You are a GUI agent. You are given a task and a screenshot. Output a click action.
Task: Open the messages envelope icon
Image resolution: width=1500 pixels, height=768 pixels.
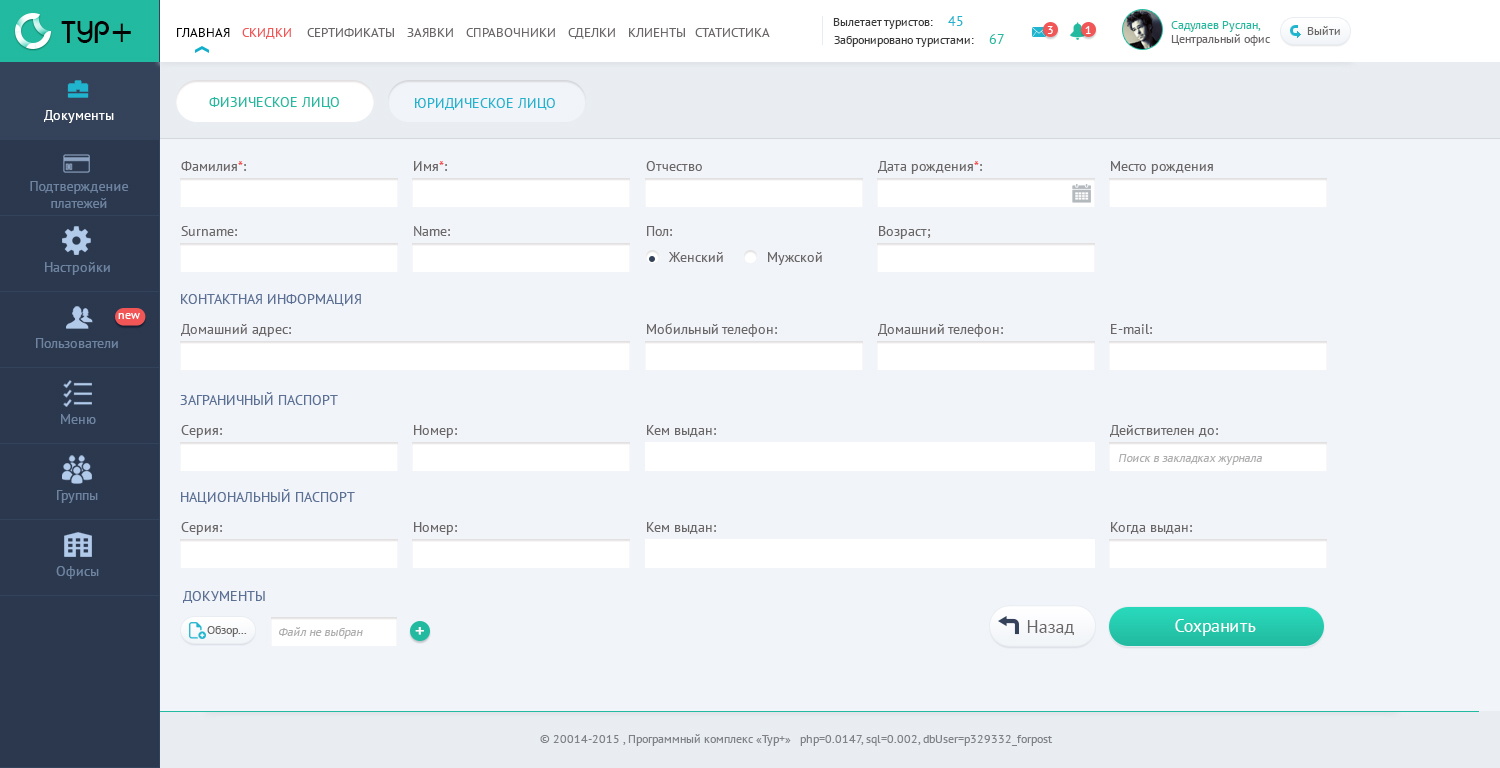[1038, 32]
